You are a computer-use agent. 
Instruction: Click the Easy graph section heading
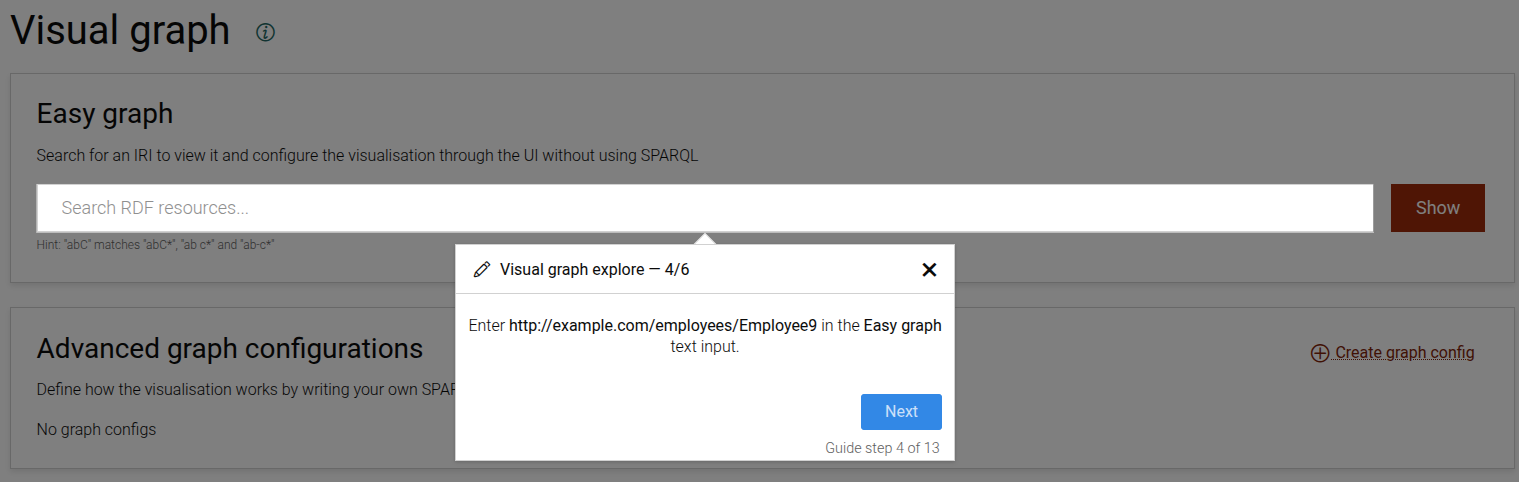click(x=105, y=113)
